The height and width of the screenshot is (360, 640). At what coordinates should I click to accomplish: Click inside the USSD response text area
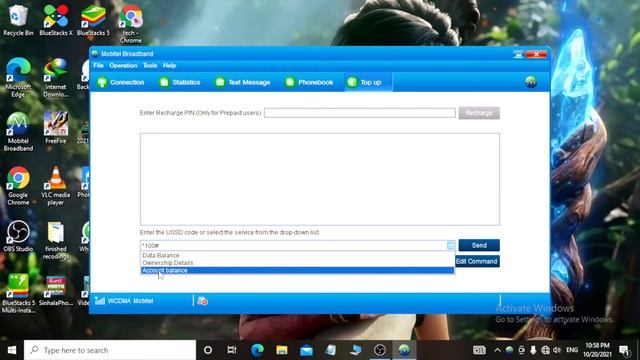(x=320, y=179)
